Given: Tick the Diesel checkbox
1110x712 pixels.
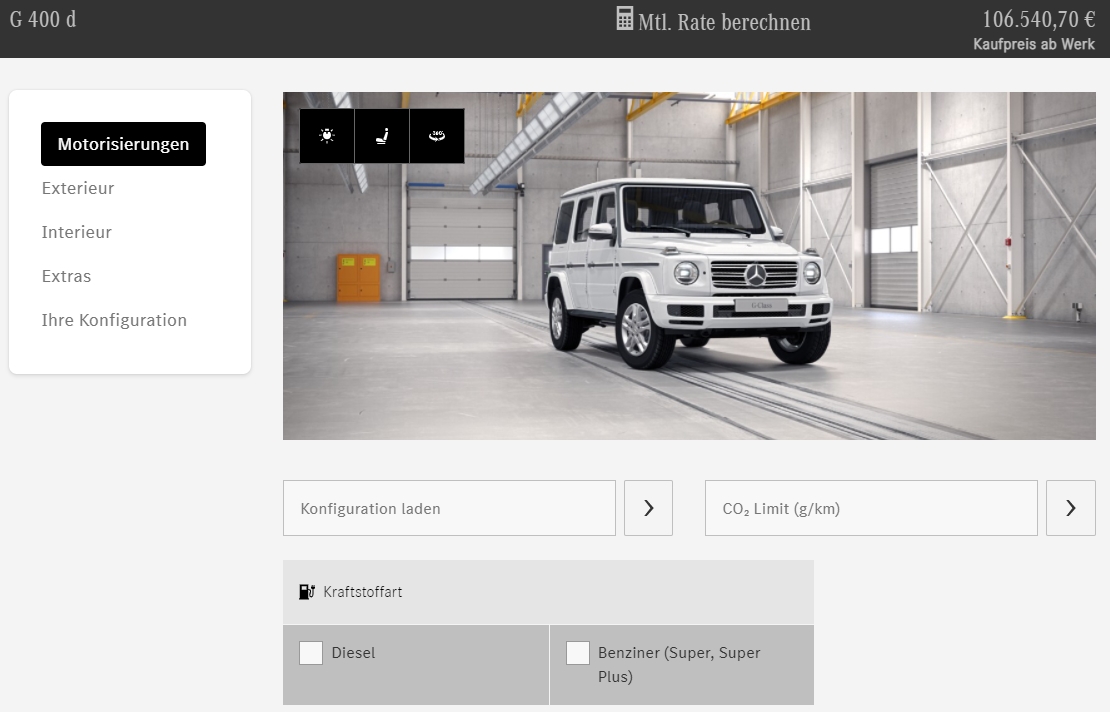Looking at the screenshot, I should pos(311,653).
